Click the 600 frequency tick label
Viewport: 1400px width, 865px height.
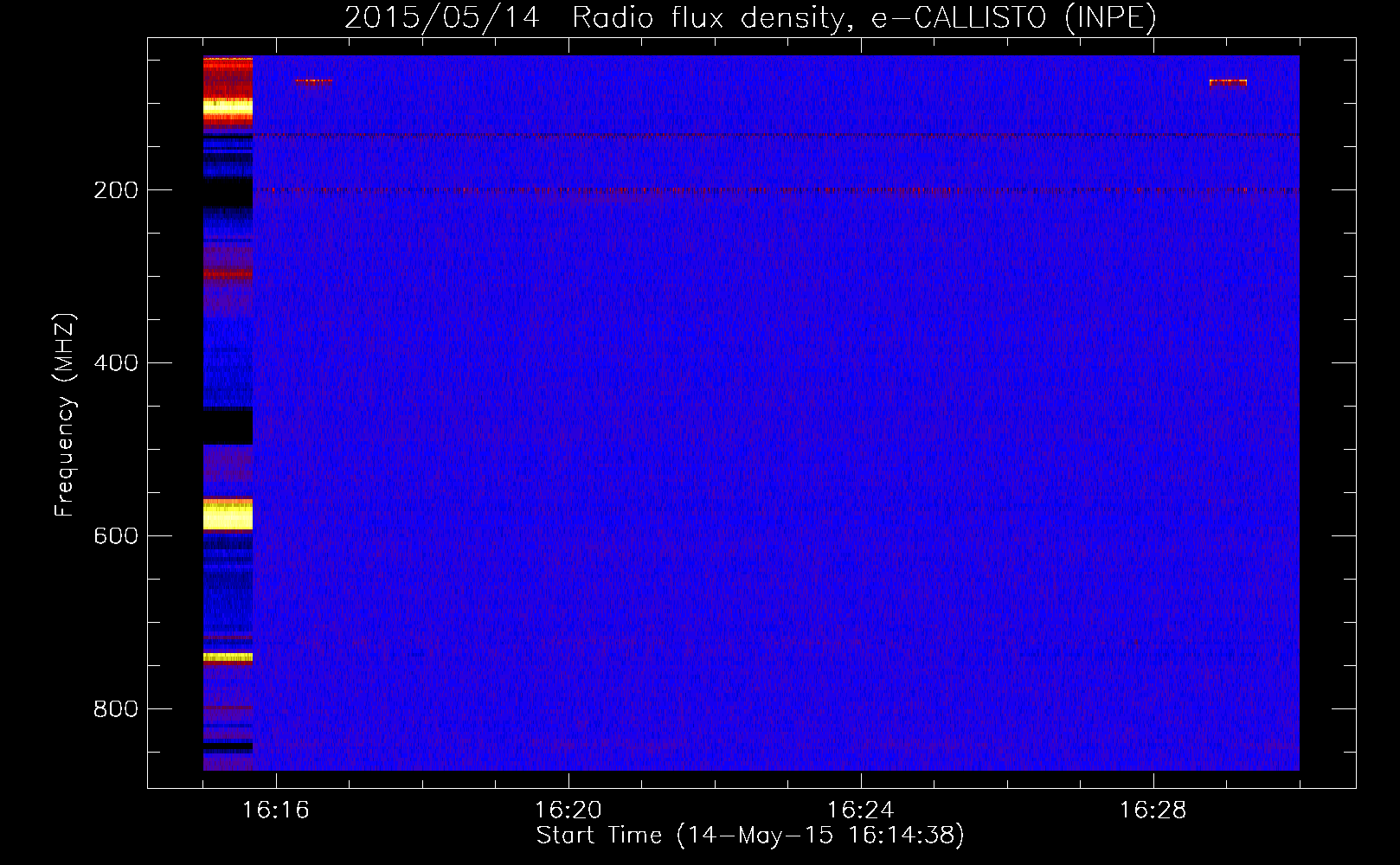click(x=116, y=536)
